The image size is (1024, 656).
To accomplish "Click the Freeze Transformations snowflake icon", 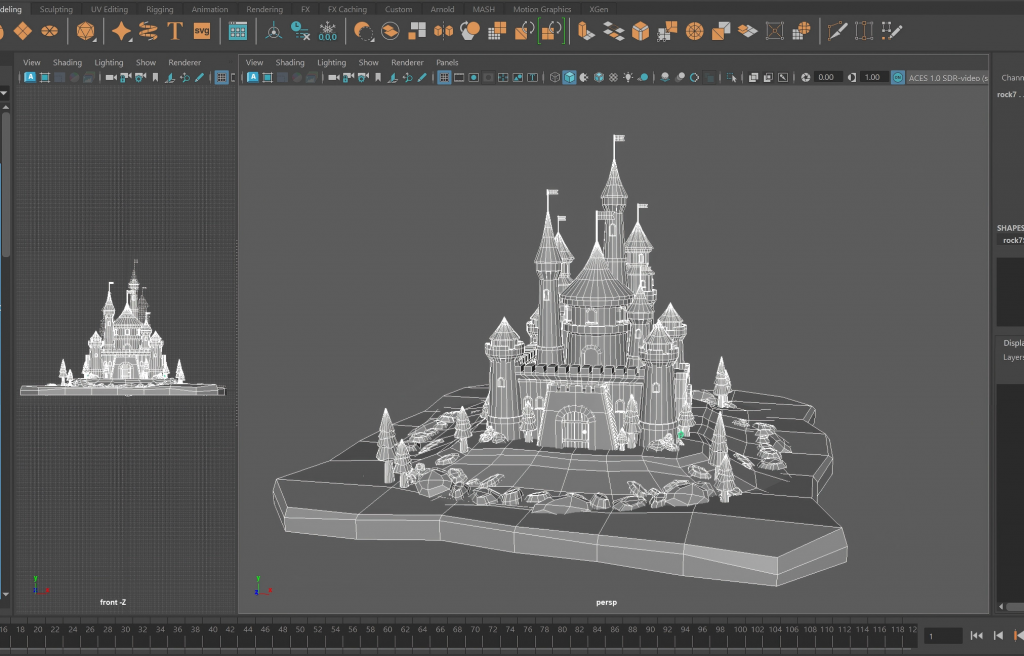I will [x=327, y=31].
